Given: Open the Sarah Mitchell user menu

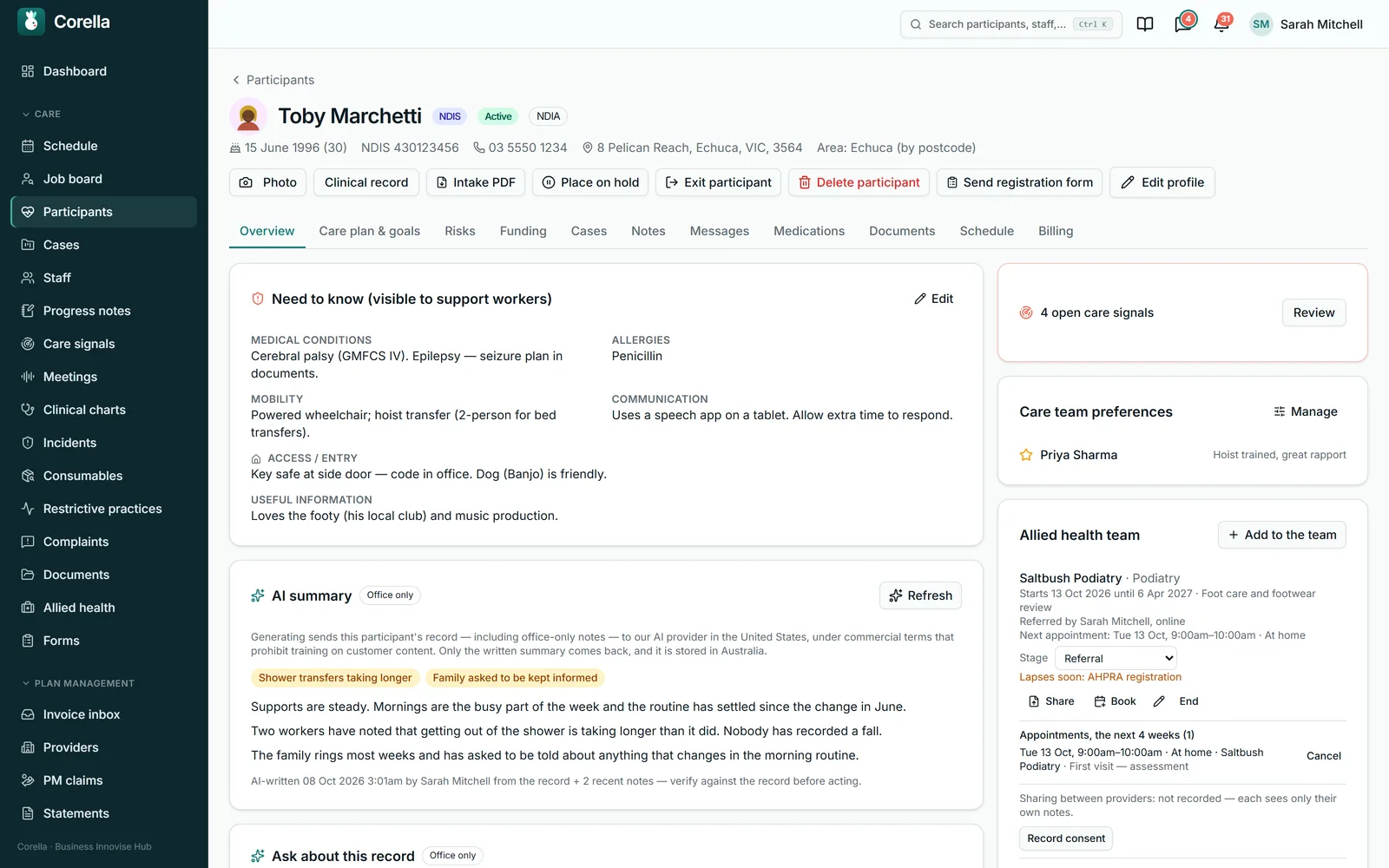Looking at the screenshot, I should tap(1307, 24).
